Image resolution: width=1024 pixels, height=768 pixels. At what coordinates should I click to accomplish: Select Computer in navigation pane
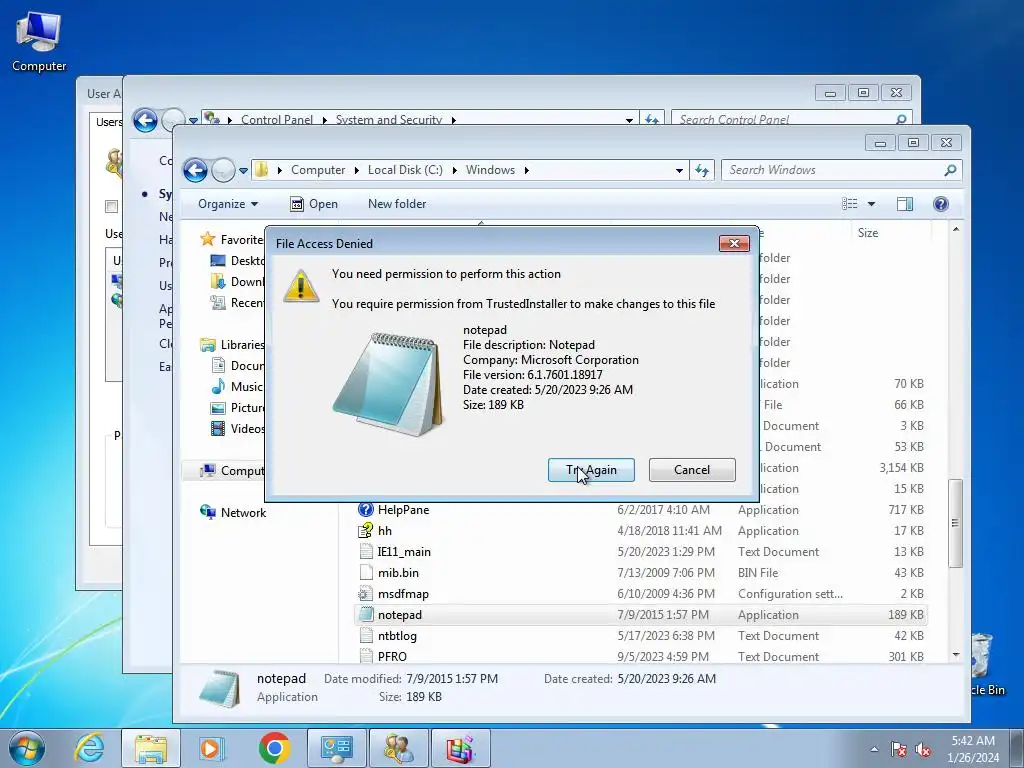coord(232,470)
